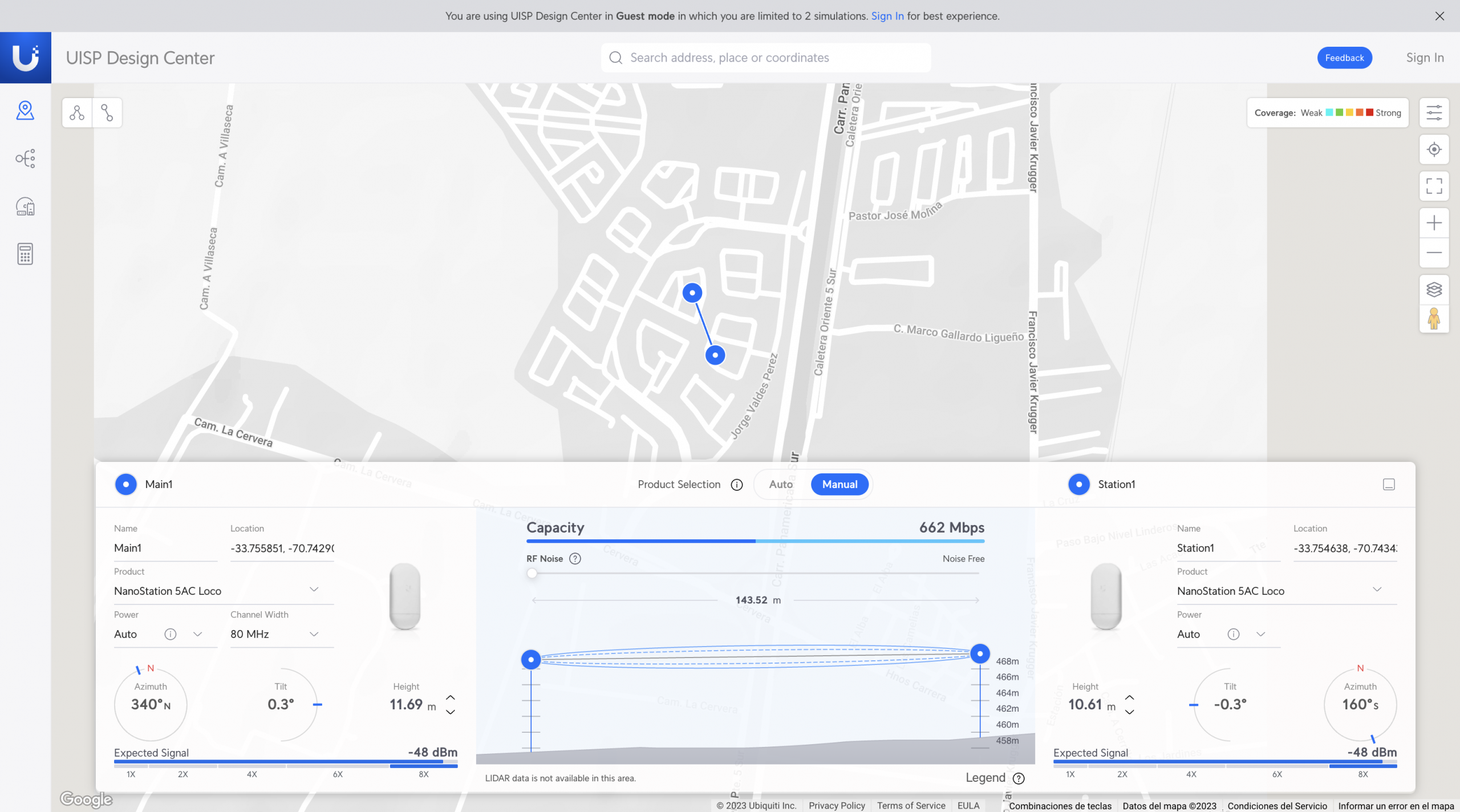Expand Station1 Product dropdown
The image size is (1460, 812).
[x=1377, y=590]
